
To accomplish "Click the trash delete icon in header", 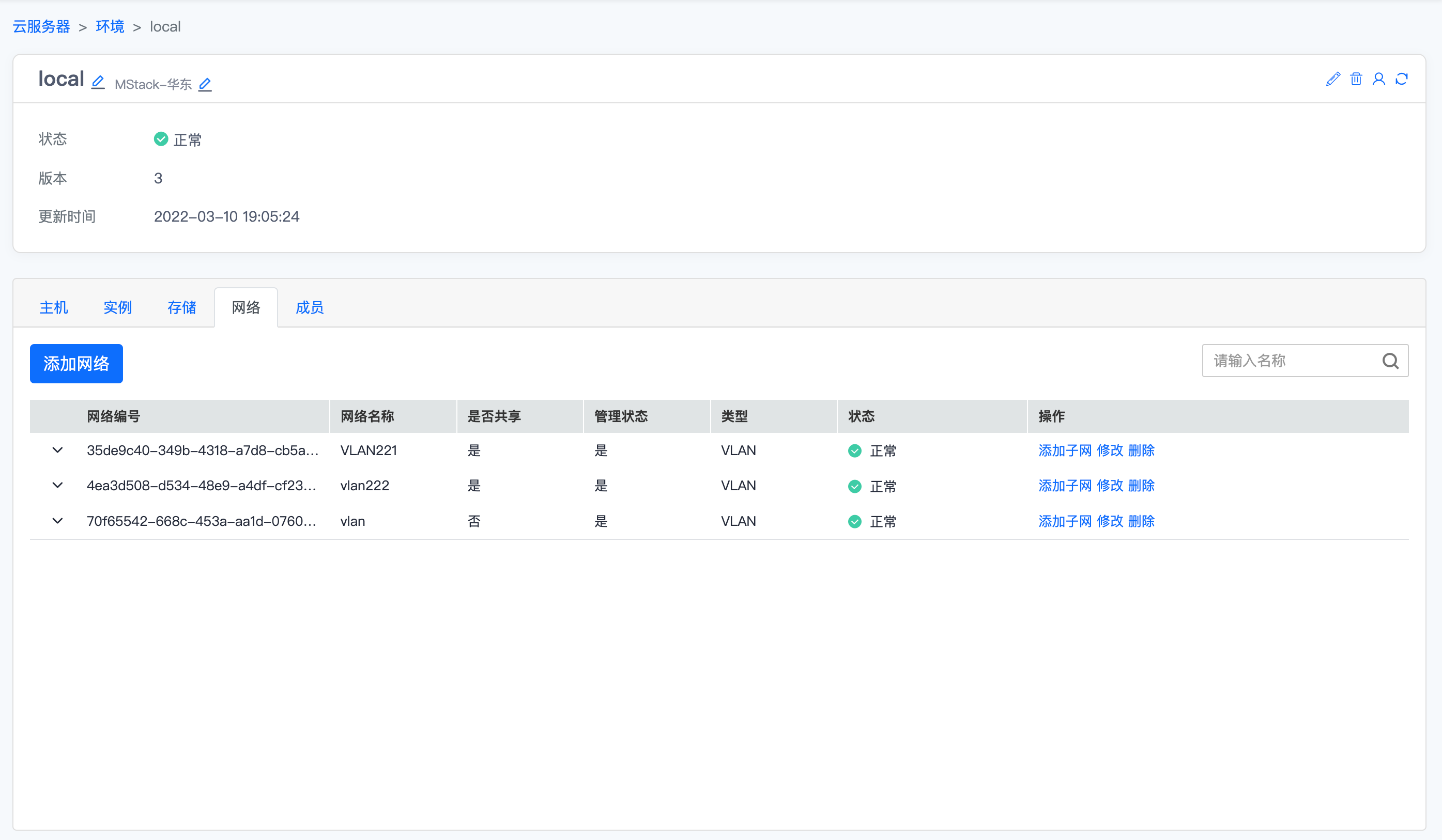I will (1356, 79).
